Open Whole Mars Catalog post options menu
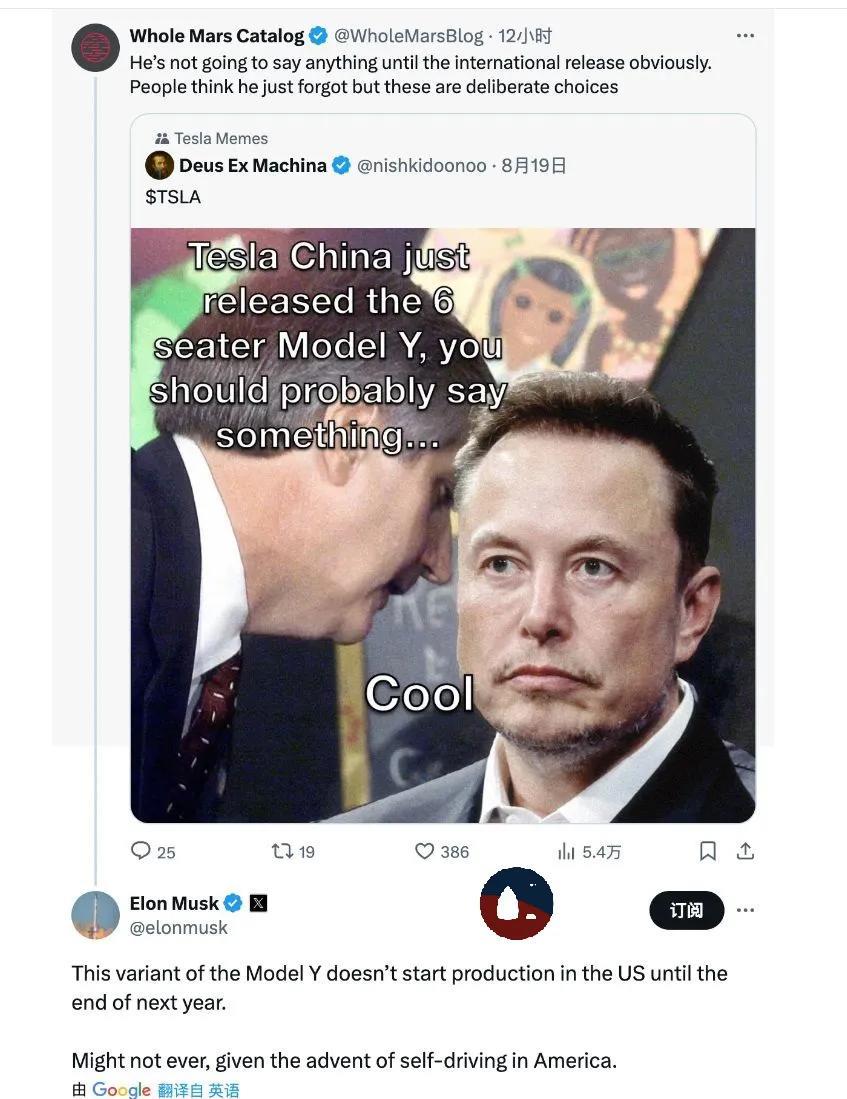847x1099 pixels. coord(745,36)
